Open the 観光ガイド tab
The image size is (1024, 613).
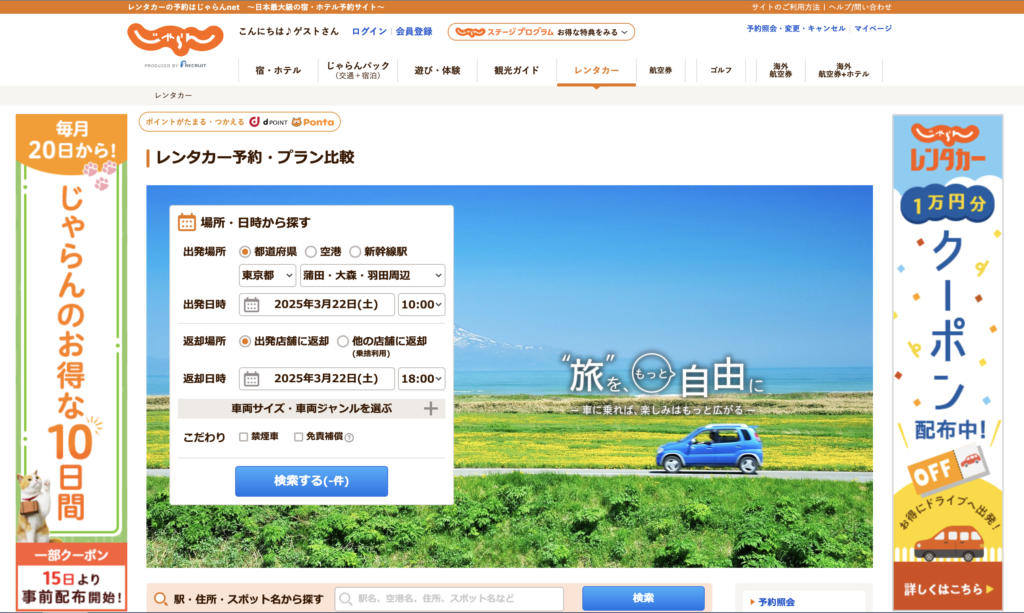click(x=517, y=71)
